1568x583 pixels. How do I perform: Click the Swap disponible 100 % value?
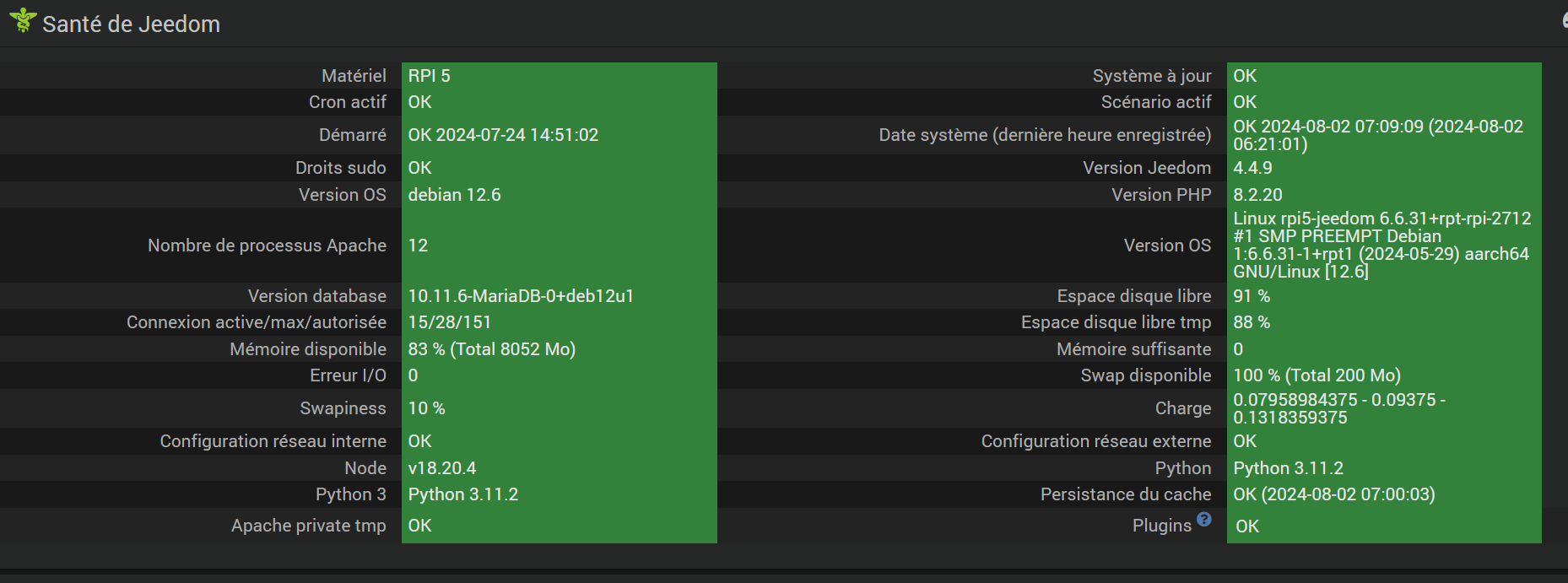(x=1317, y=375)
